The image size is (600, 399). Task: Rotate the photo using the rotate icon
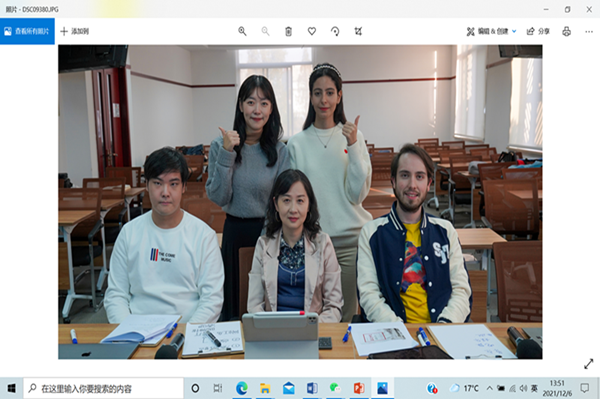[x=335, y=31]
